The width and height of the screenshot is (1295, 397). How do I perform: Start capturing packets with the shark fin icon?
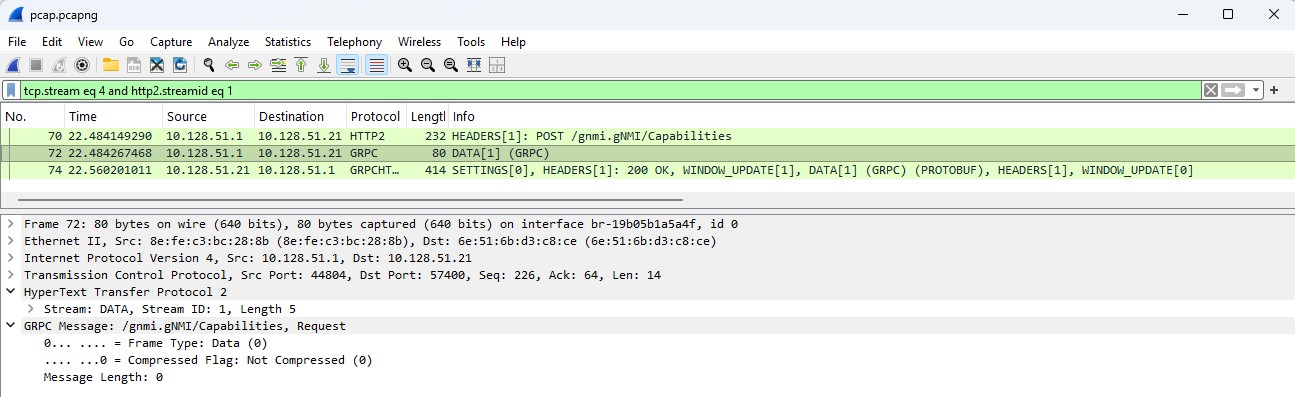[13, 65]
